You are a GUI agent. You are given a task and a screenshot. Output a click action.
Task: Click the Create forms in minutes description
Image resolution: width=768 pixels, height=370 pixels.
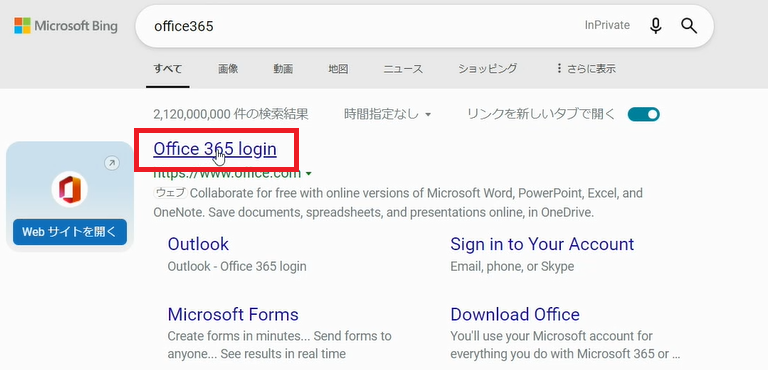[279, 345]
